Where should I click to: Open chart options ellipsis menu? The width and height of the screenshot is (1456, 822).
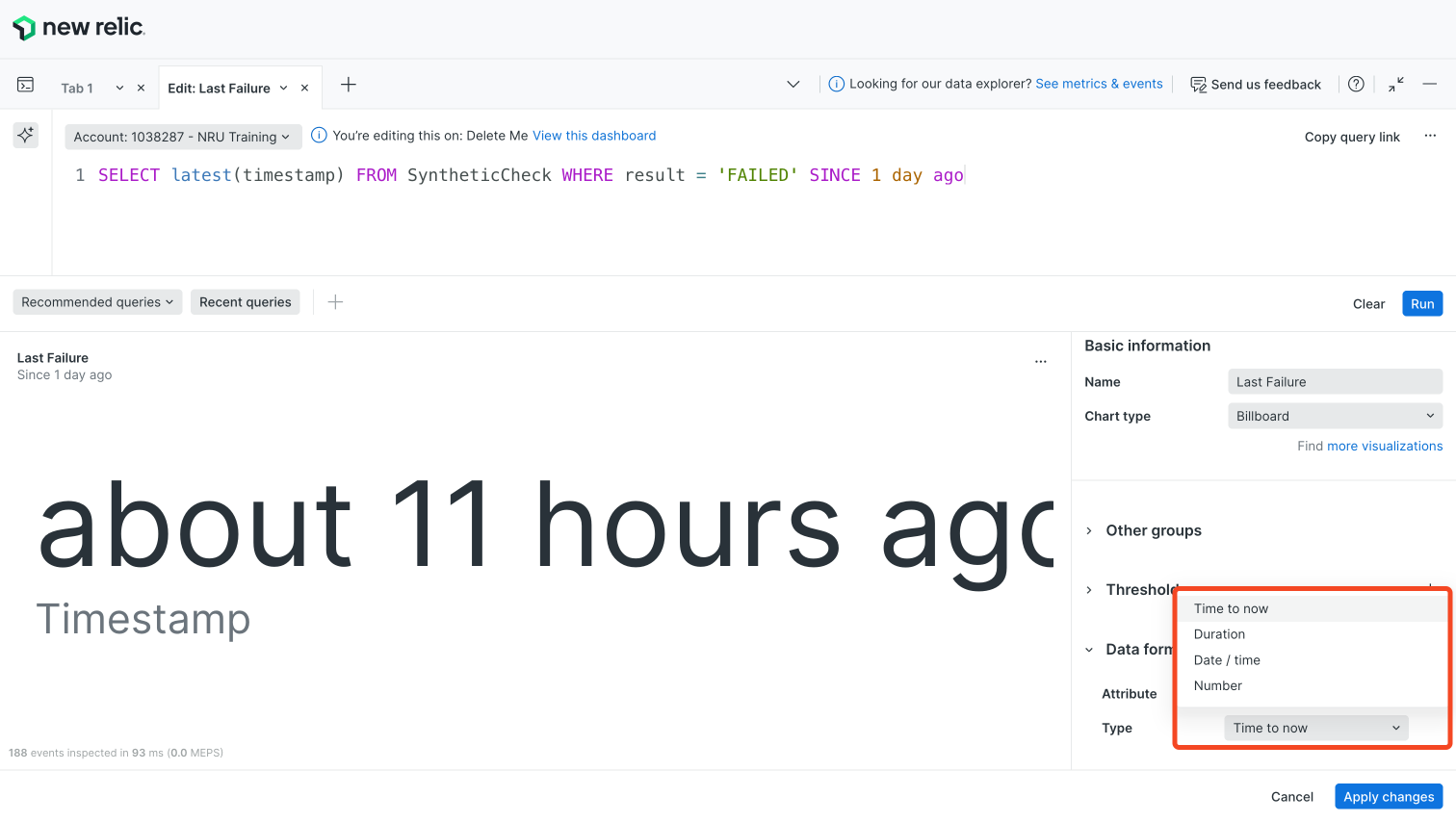pos(1040,362)
